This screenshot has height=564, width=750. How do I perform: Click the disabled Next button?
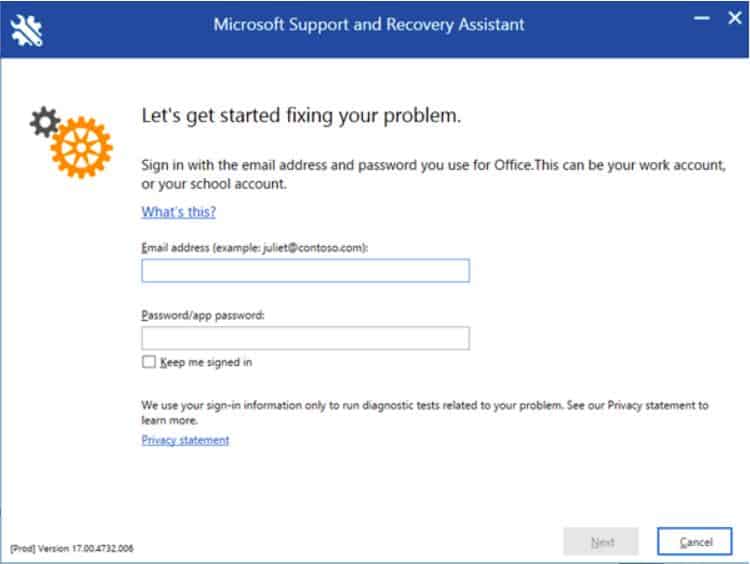(x=601, y=542)
